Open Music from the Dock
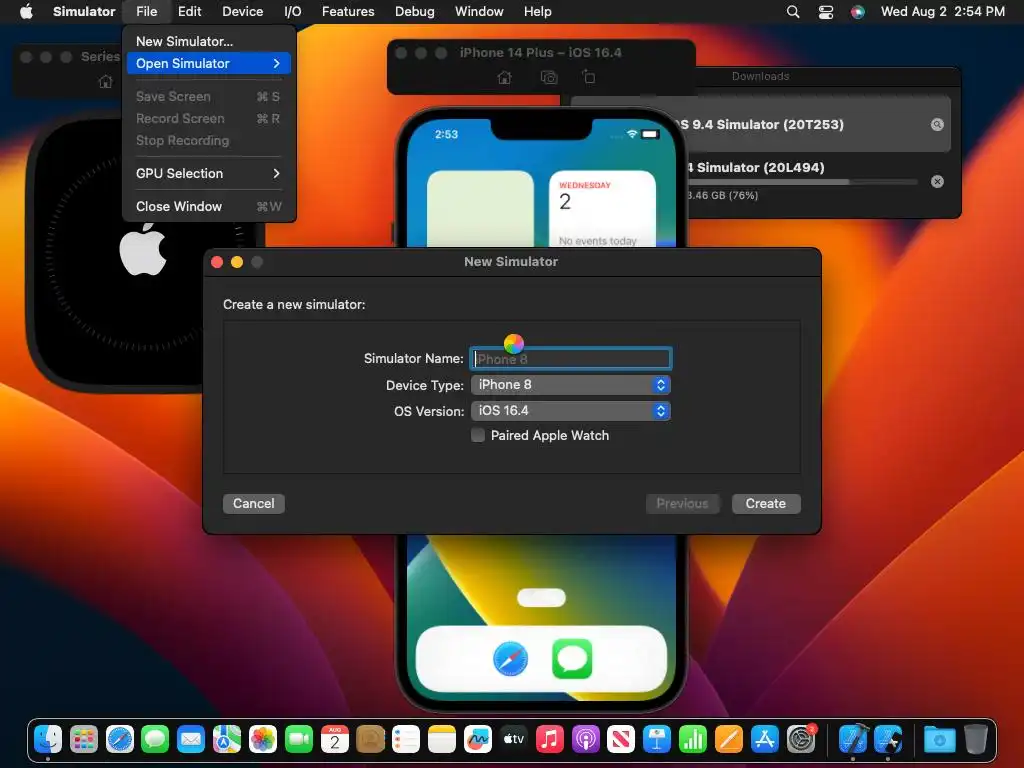The width and height of the screenshot is (1024, 768). pyautogui.click(x=550, y=739)
